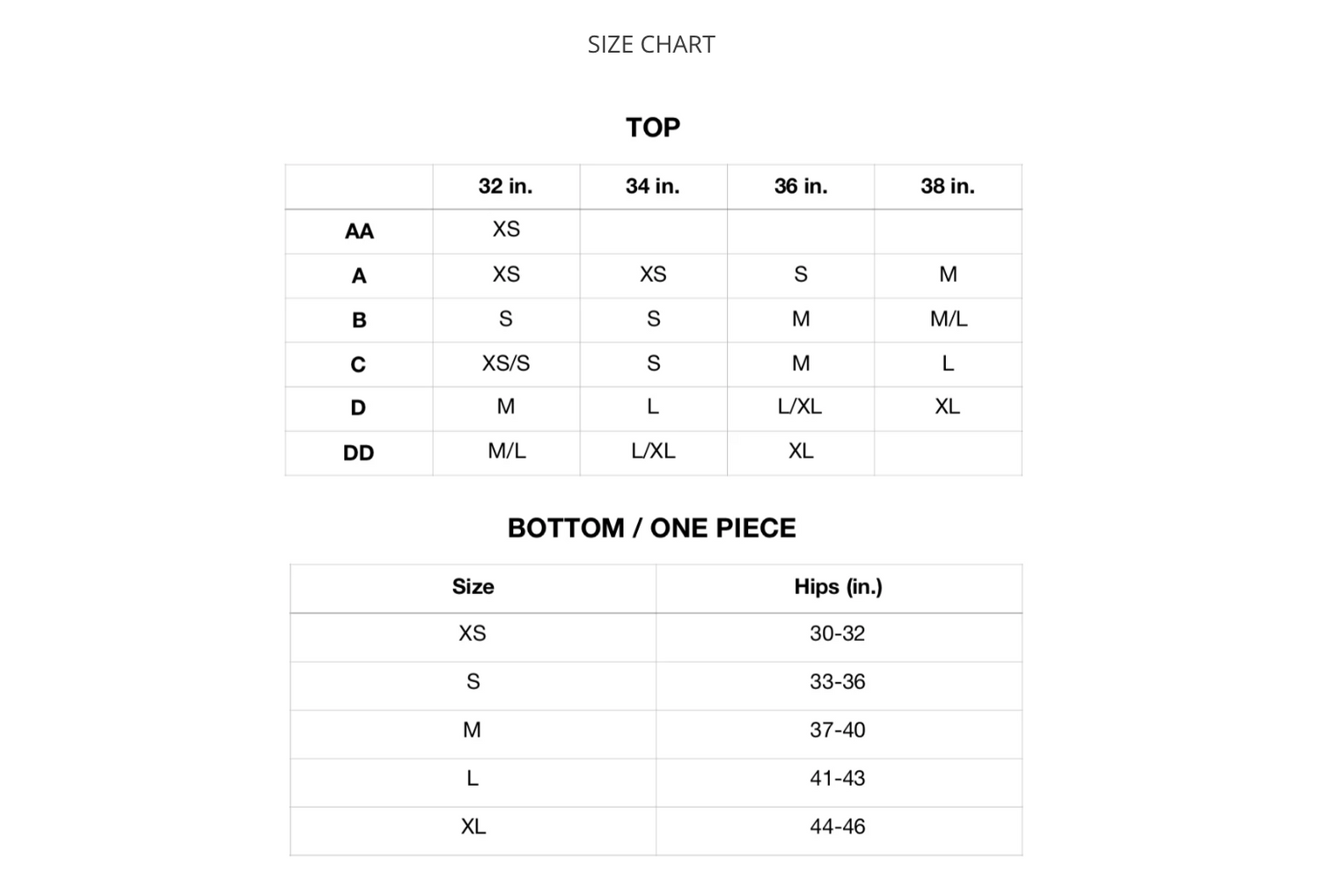The width and height of the screenshot is (1320, 896).
Task: Select the 33-36 hips range
Action: tap(838, 682)
